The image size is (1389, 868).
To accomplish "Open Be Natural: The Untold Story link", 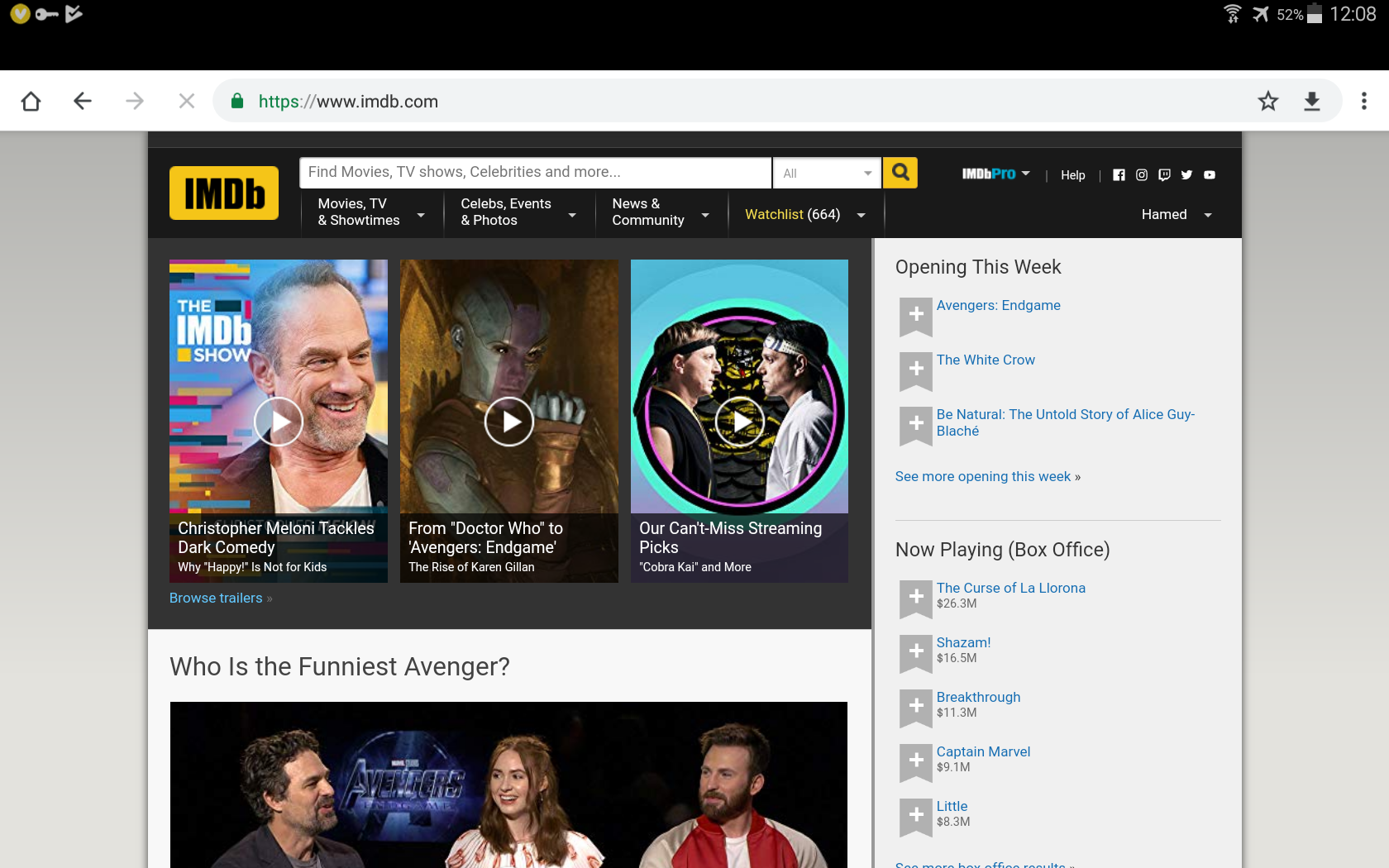I will (1066, 422).
